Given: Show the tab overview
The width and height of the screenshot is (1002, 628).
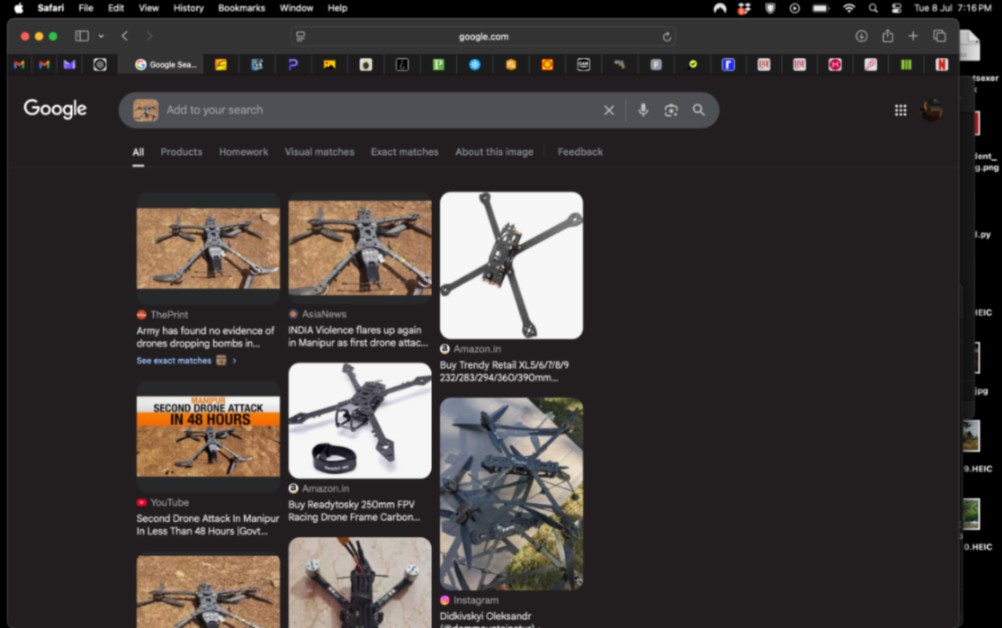Looking at the screenshot, I should pyautogui.click(x=939, y=36).
